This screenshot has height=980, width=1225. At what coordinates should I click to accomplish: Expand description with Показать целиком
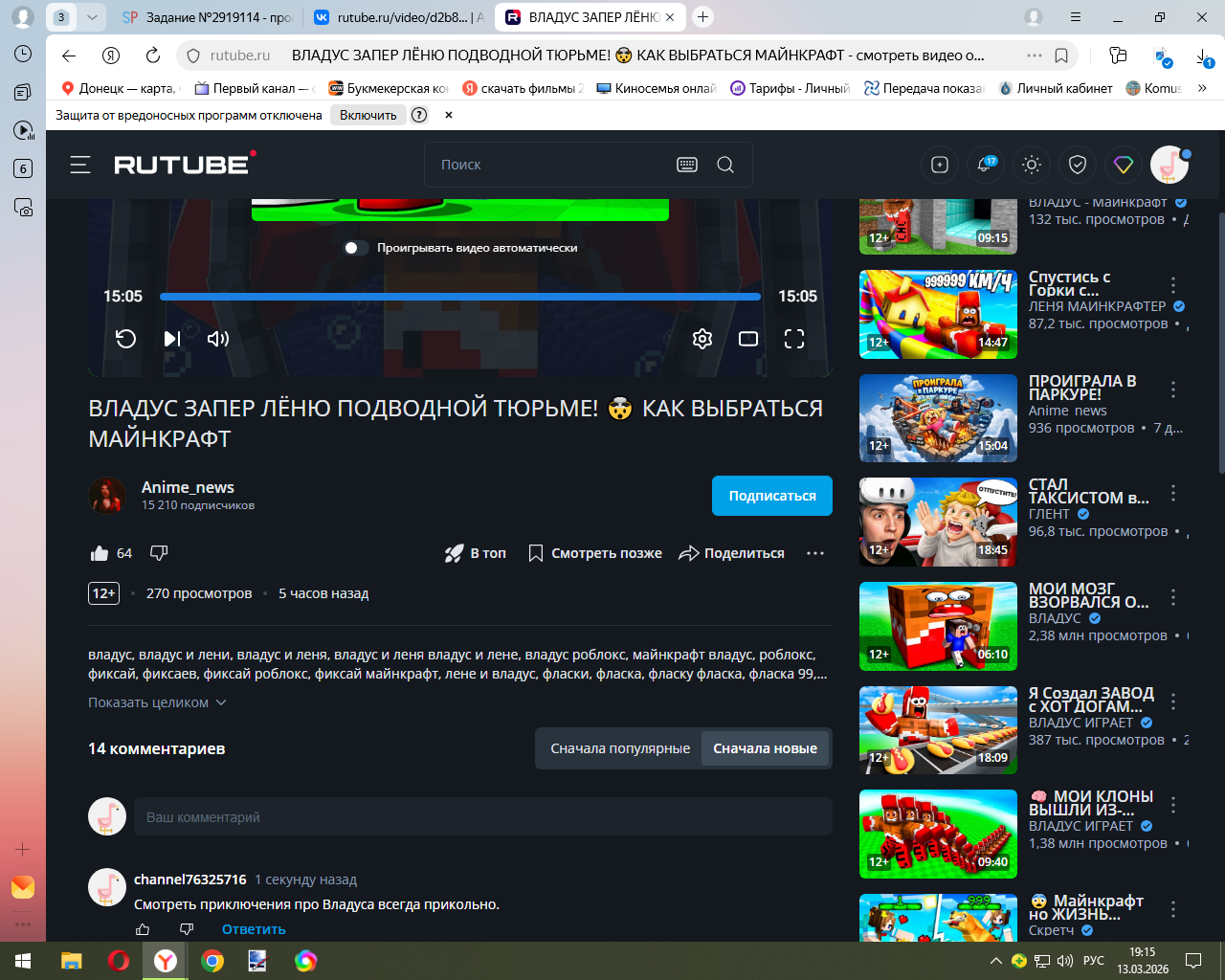click(157, 702)
